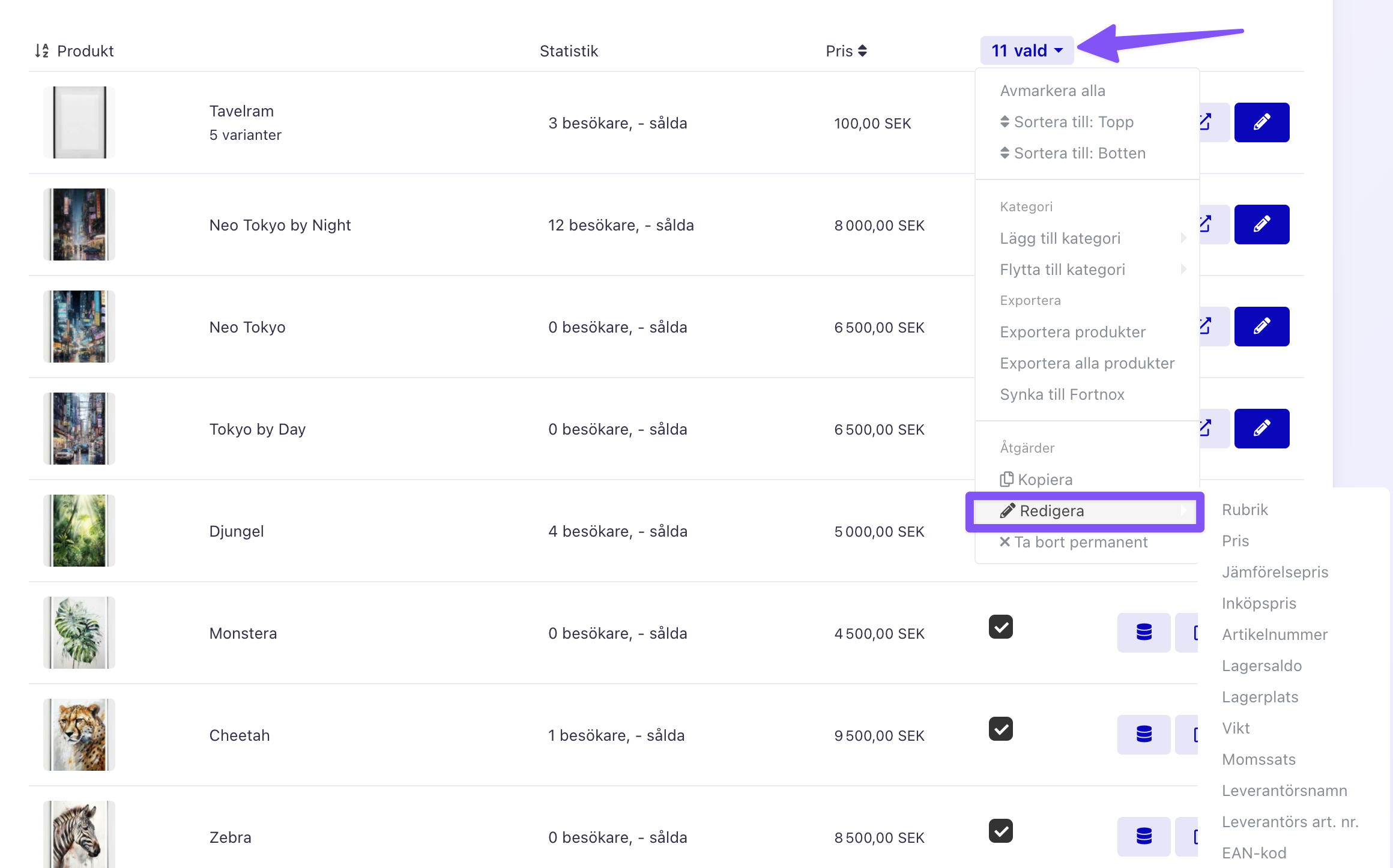Open stock database icon for Cheetah
The height and width of the screenshot is (868, 1393).
[1144, 734]
